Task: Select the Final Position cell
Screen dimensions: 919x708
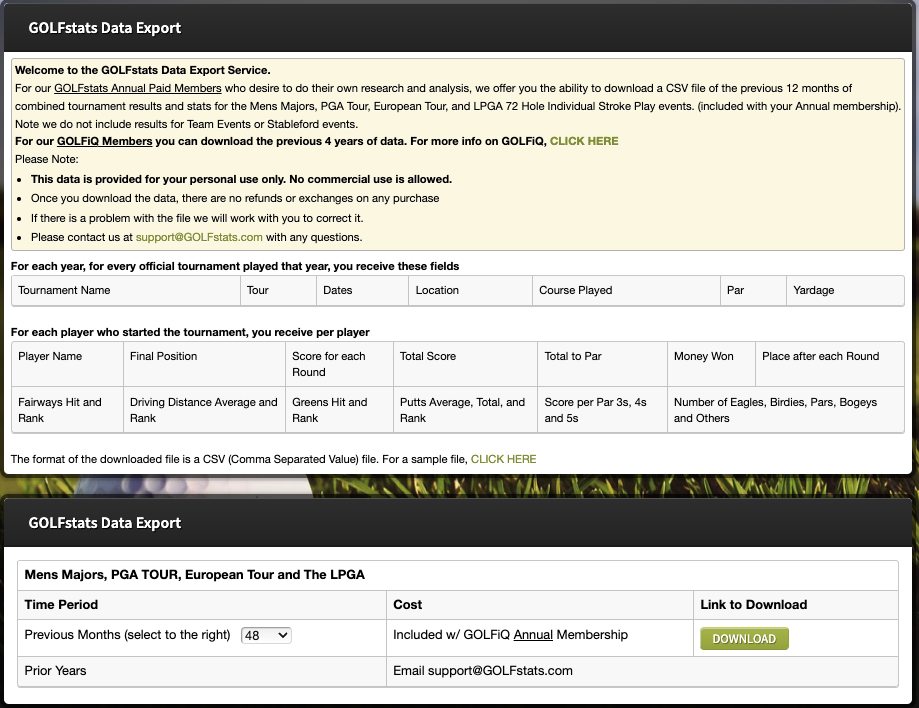Action: pyautogui.click(x=205, y=364)
